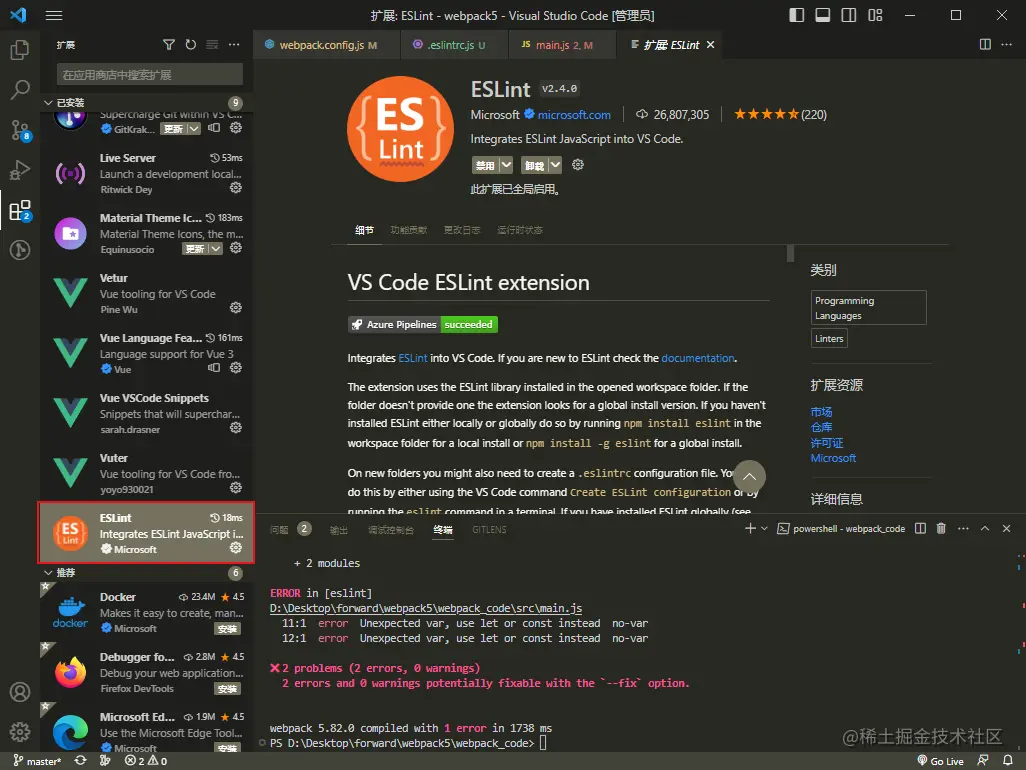
Task: Open ESLint extension settings gear in details
Action: [577, 165]
